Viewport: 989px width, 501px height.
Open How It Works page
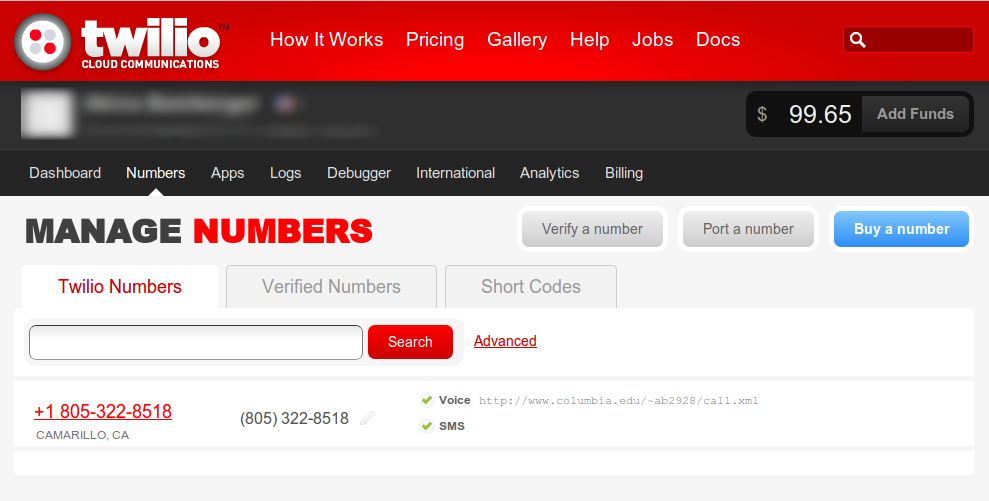tap(327, 39)
